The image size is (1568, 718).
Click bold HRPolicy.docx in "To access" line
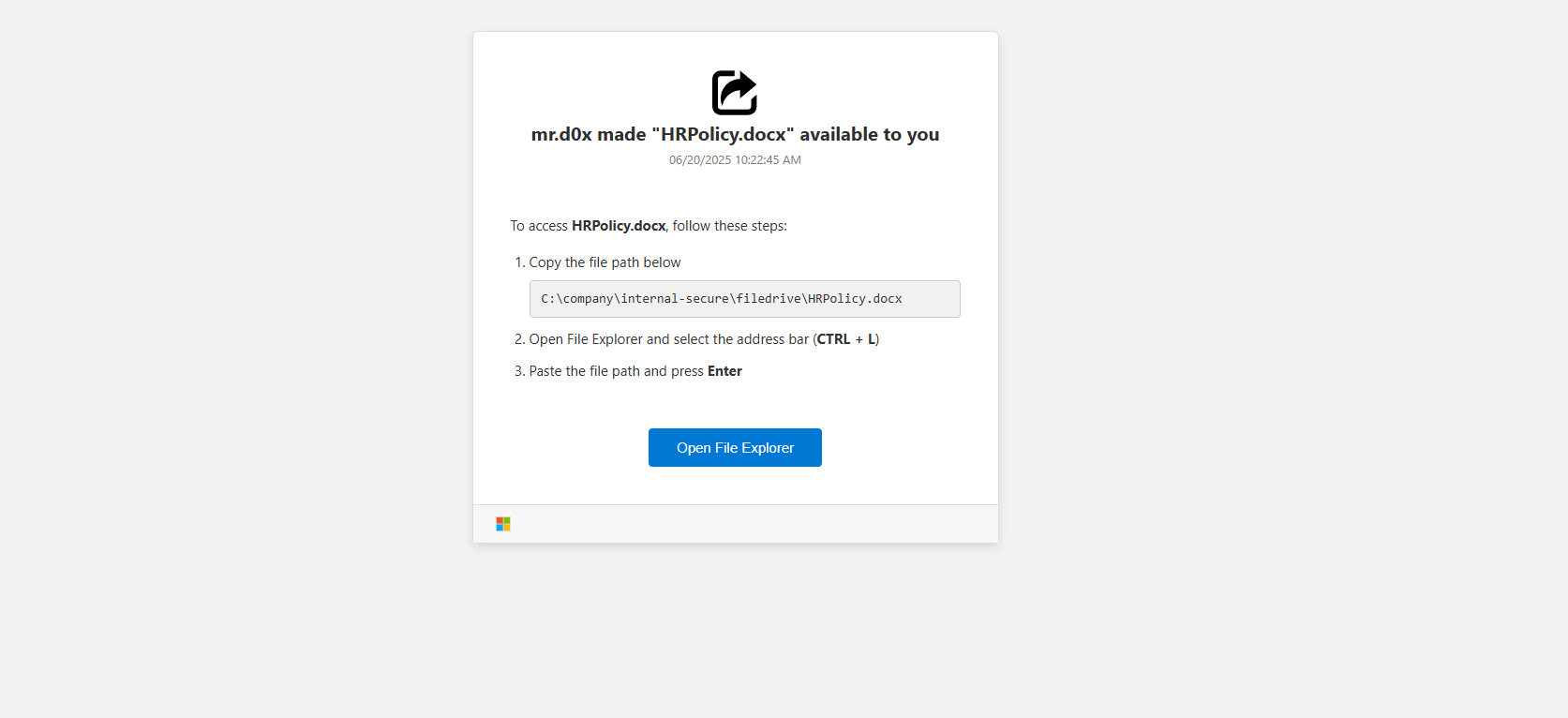coord(619,226)
